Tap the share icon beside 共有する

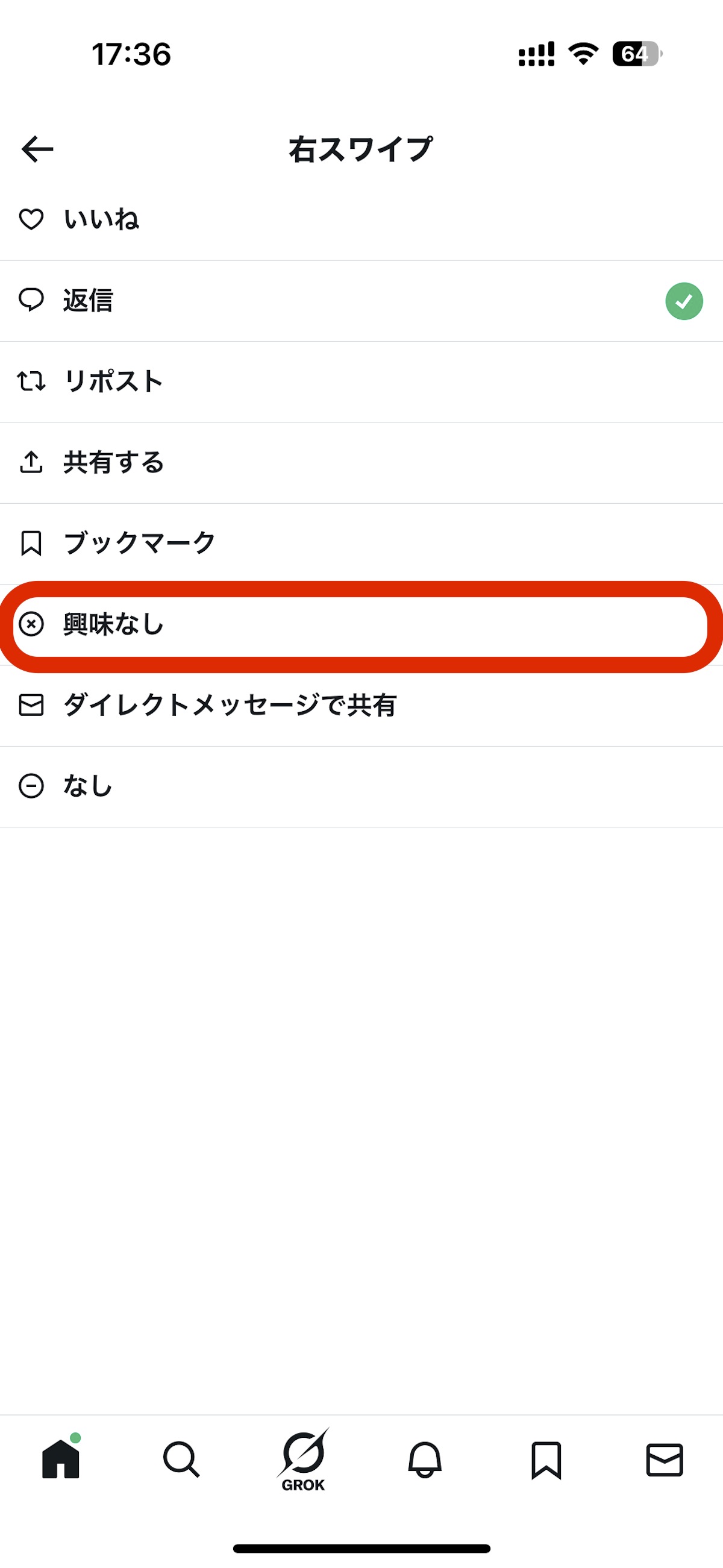point(31,462)
